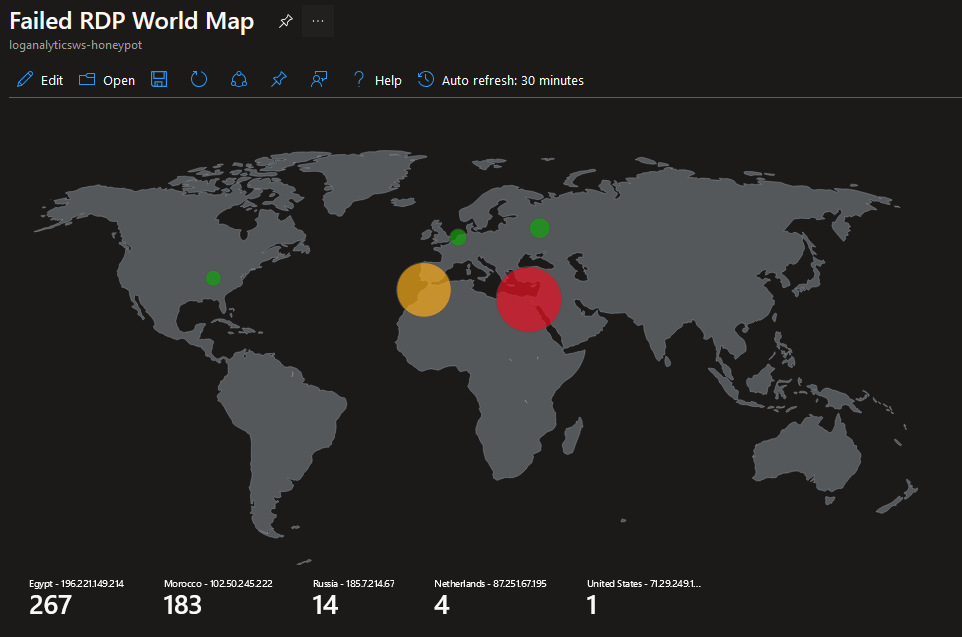The height and width of the screenshot is (637, 962).
Task: Click the feedback person icon
Action: [319, 79]
